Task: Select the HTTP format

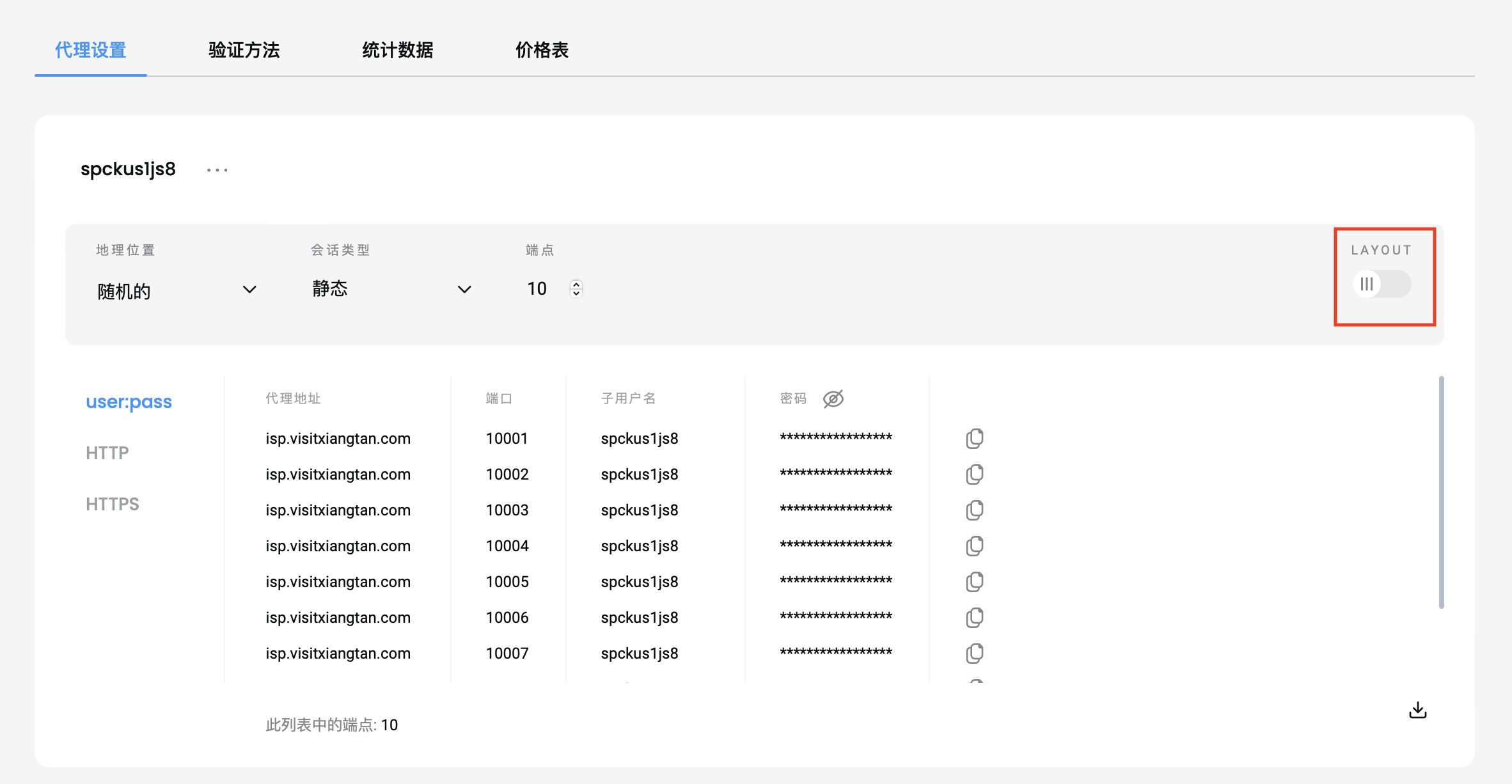Action: pos(107,453)
